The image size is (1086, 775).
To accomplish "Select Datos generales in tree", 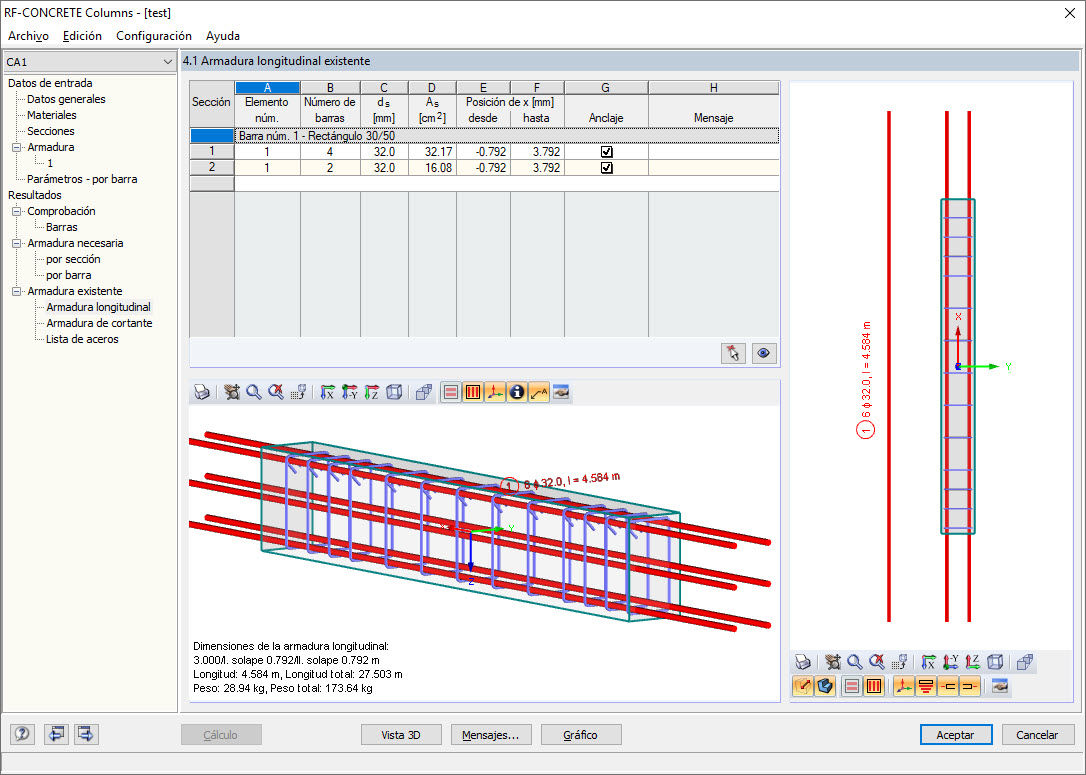I will tap(66, 99).
